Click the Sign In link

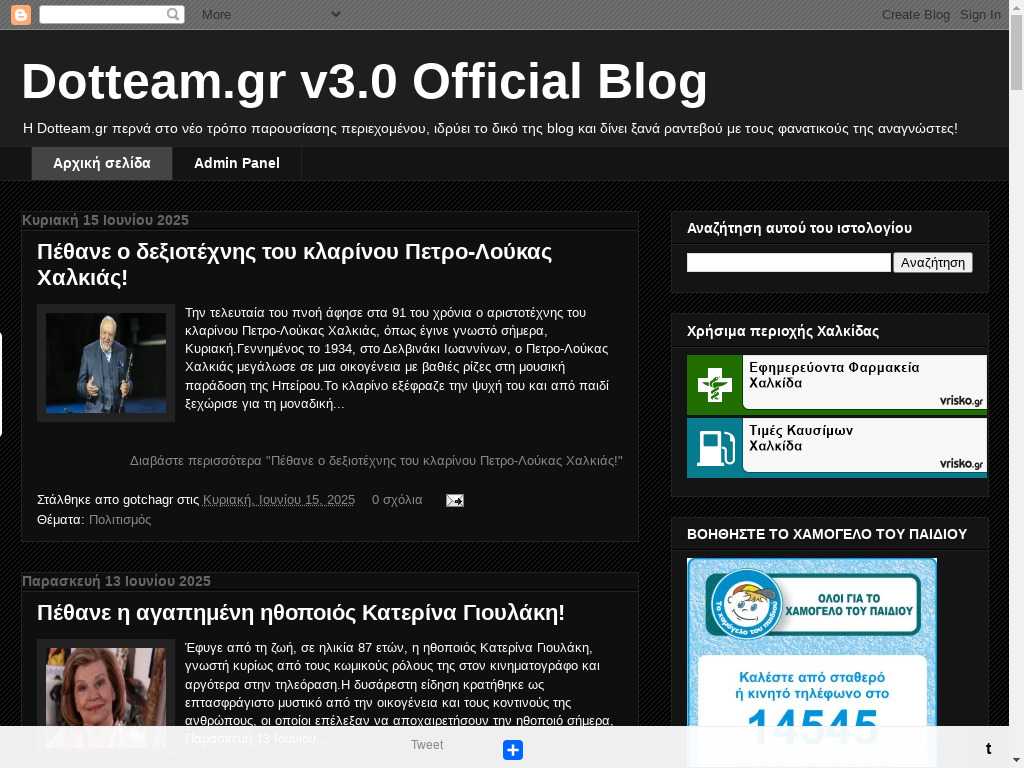[980, 14]
